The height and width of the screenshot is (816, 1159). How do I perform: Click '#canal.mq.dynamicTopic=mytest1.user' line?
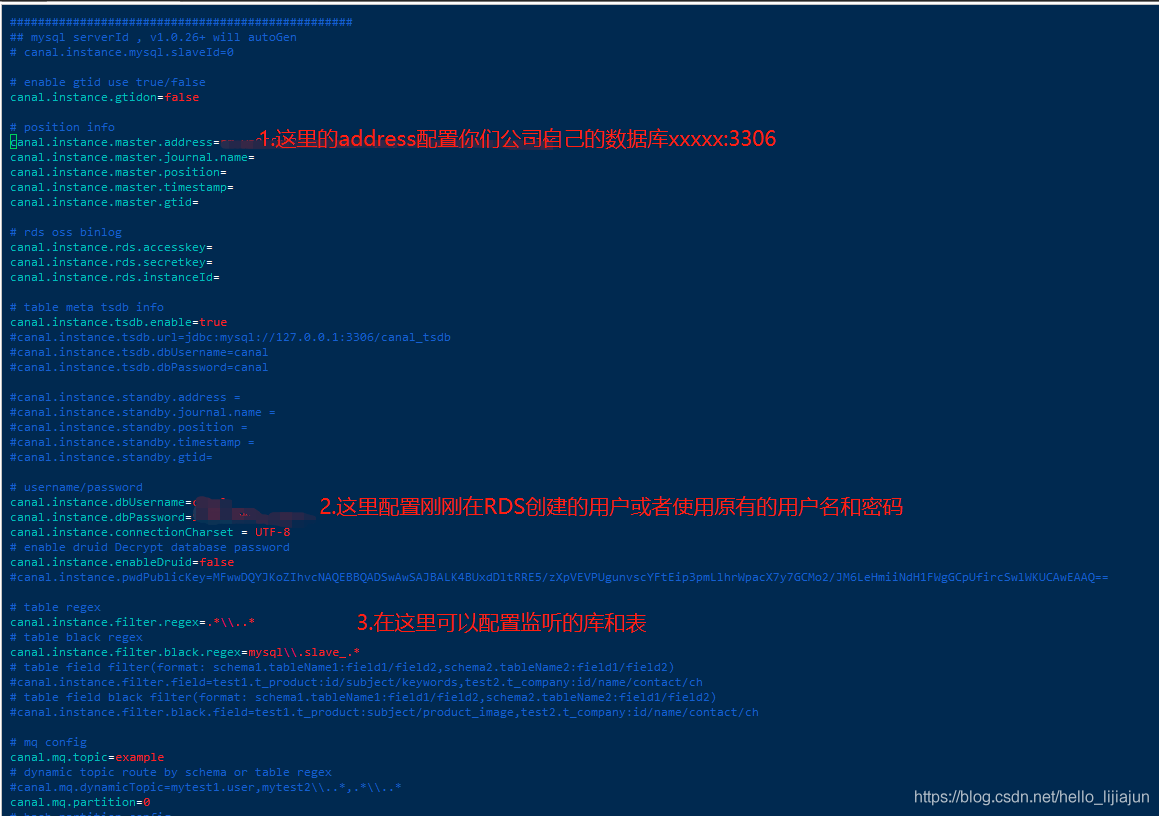click(205, 787)
